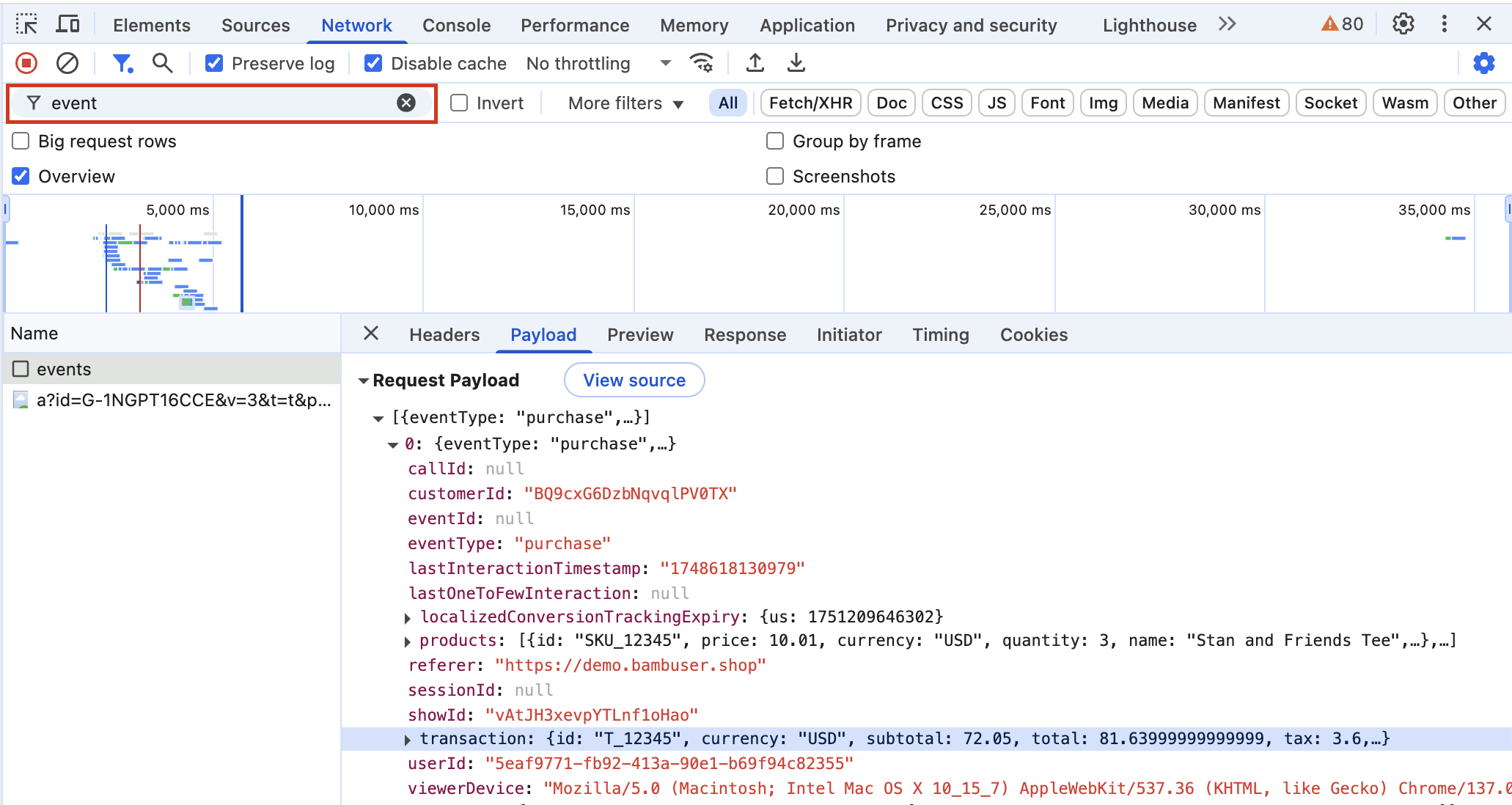
Task: Toggle the filter funnel icon
Action: (122, 63)
